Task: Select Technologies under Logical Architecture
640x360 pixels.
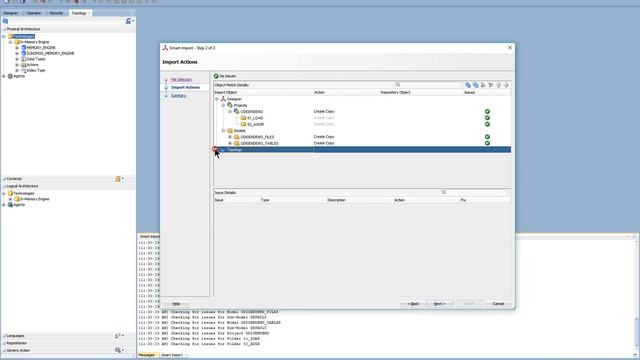Action: coord(24,193)
